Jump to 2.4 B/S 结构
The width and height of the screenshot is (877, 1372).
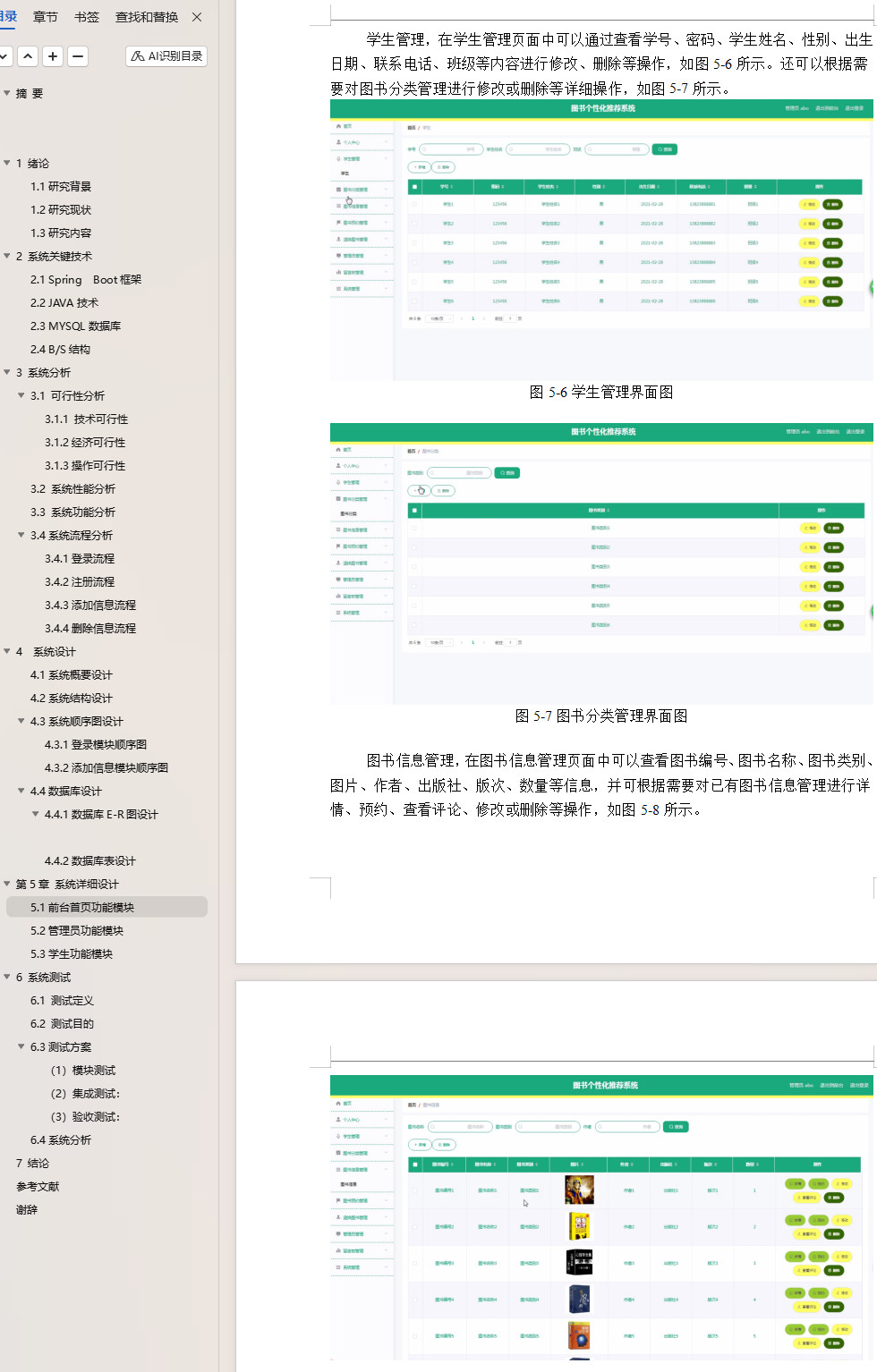point(60,349)
